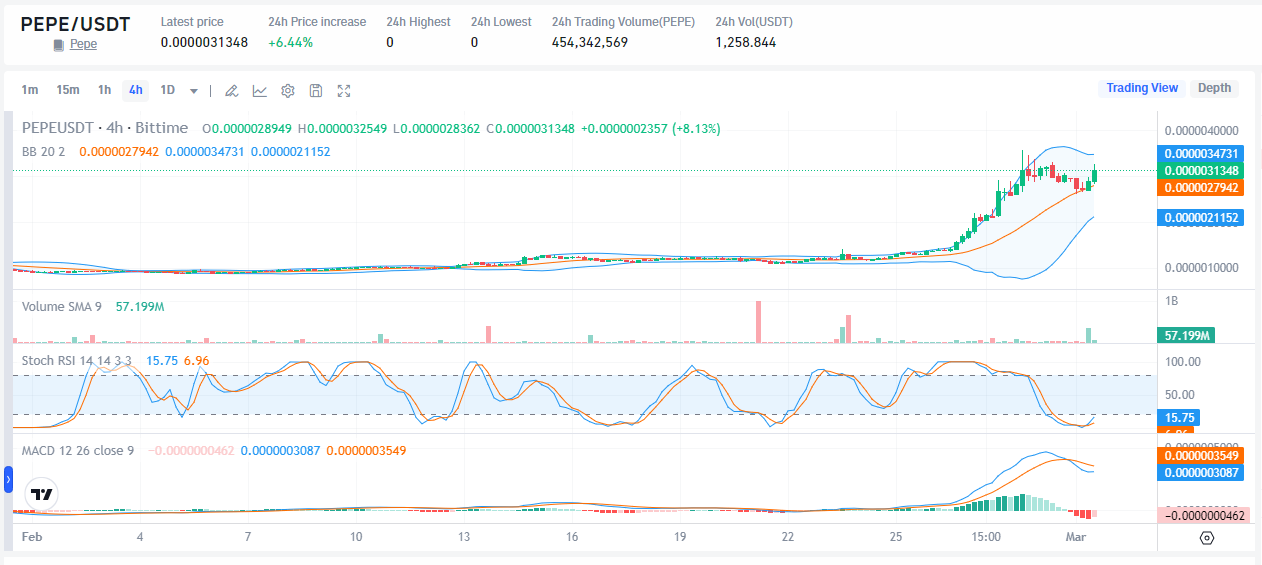Toggle fullscreen chart icon
The width and height of the screenshot is (1262, 565).
[344, 91]
